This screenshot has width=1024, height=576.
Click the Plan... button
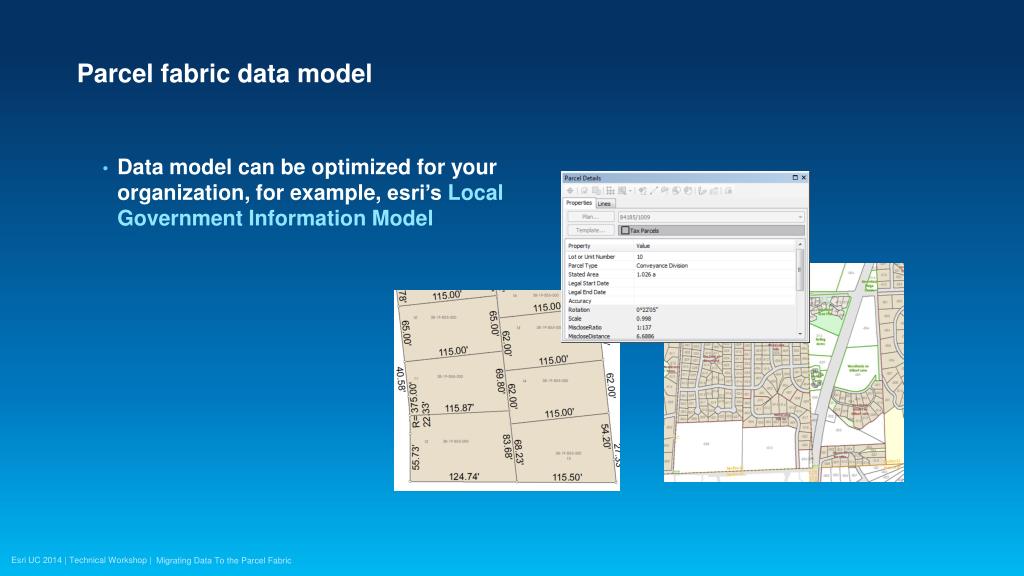tap(590, 217)
